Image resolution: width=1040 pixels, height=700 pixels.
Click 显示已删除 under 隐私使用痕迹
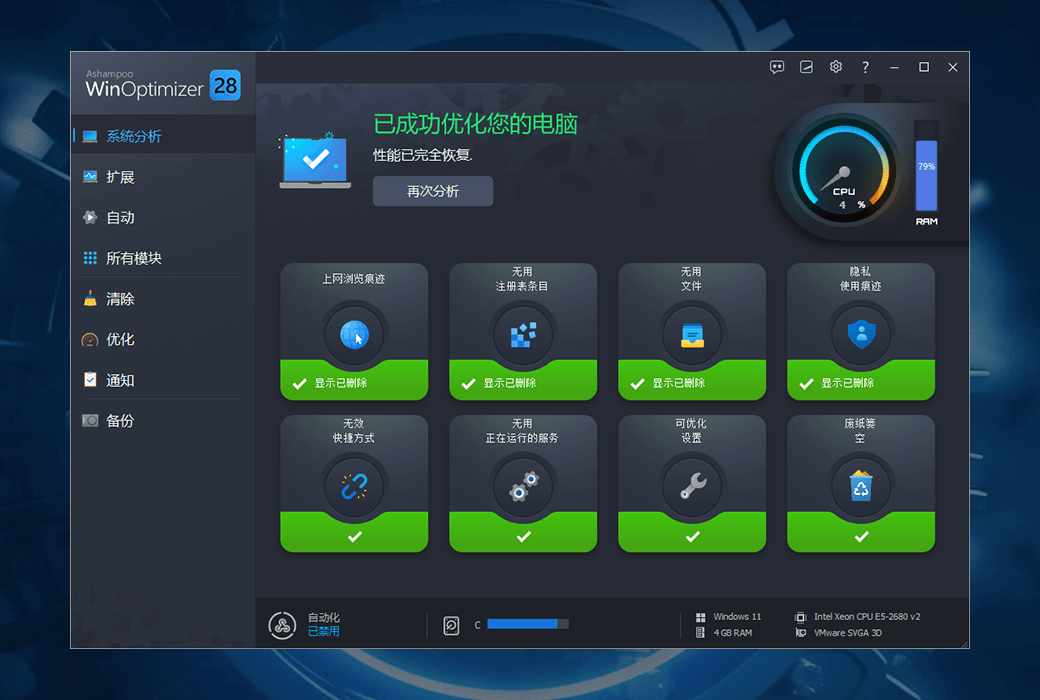848,383
